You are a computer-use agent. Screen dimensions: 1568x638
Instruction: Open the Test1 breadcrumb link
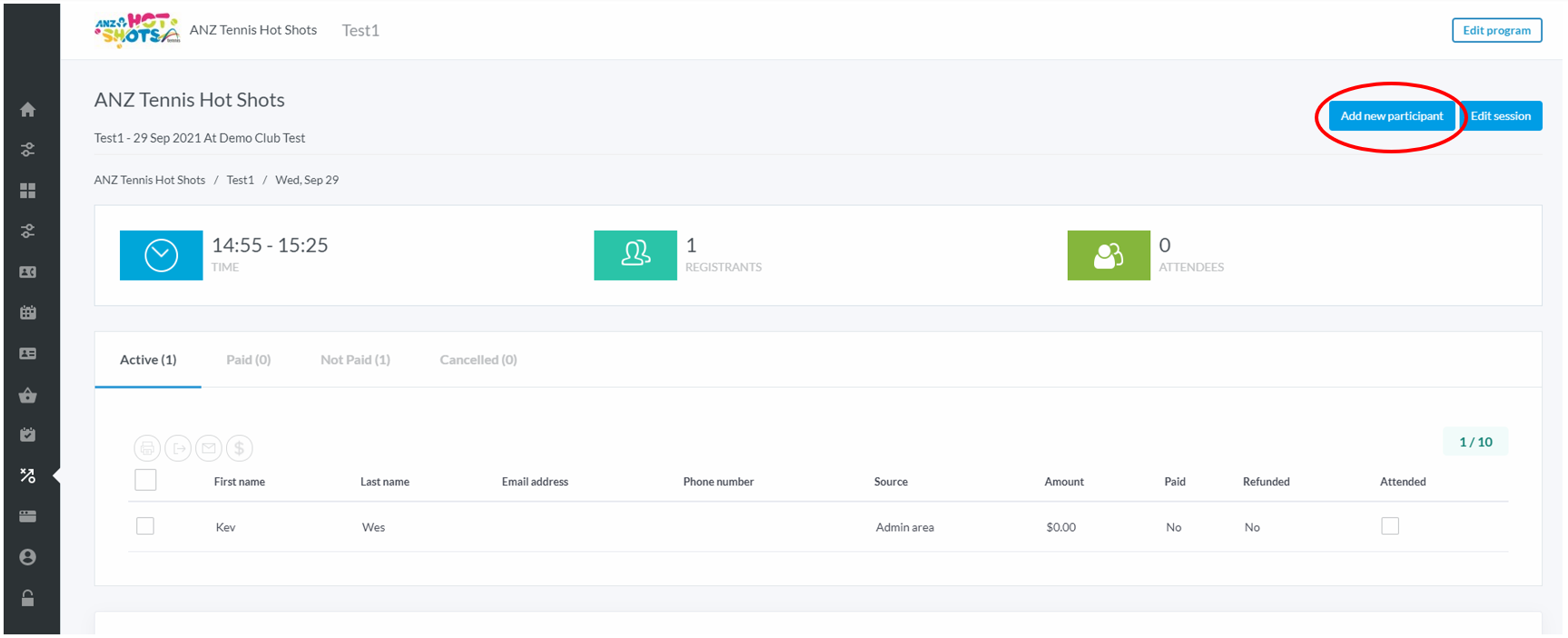click(241, 180)
